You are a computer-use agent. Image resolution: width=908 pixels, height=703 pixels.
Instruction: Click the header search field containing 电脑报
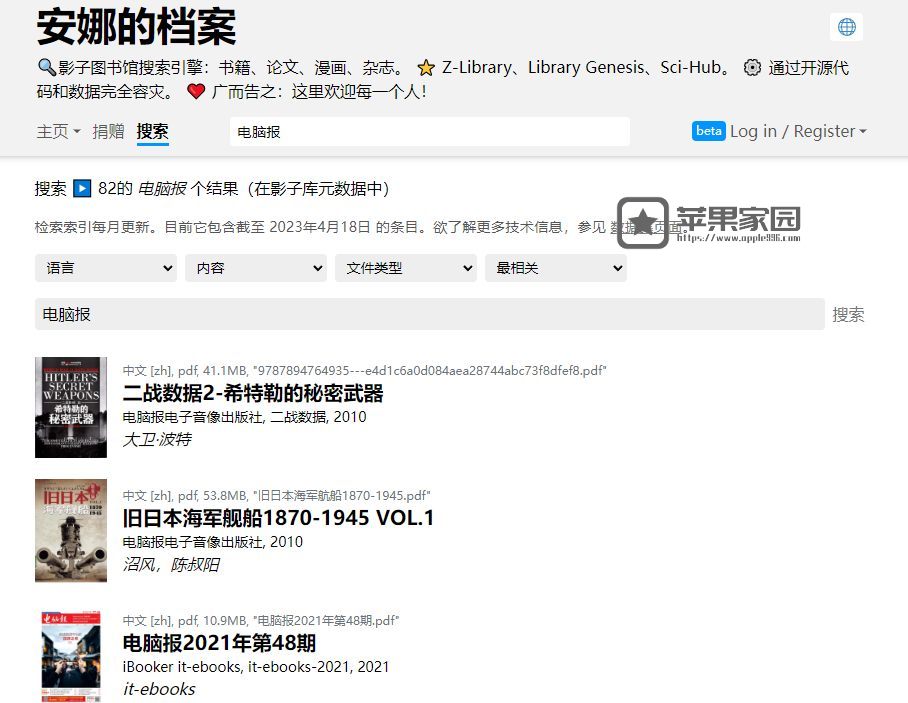[430, 132]
